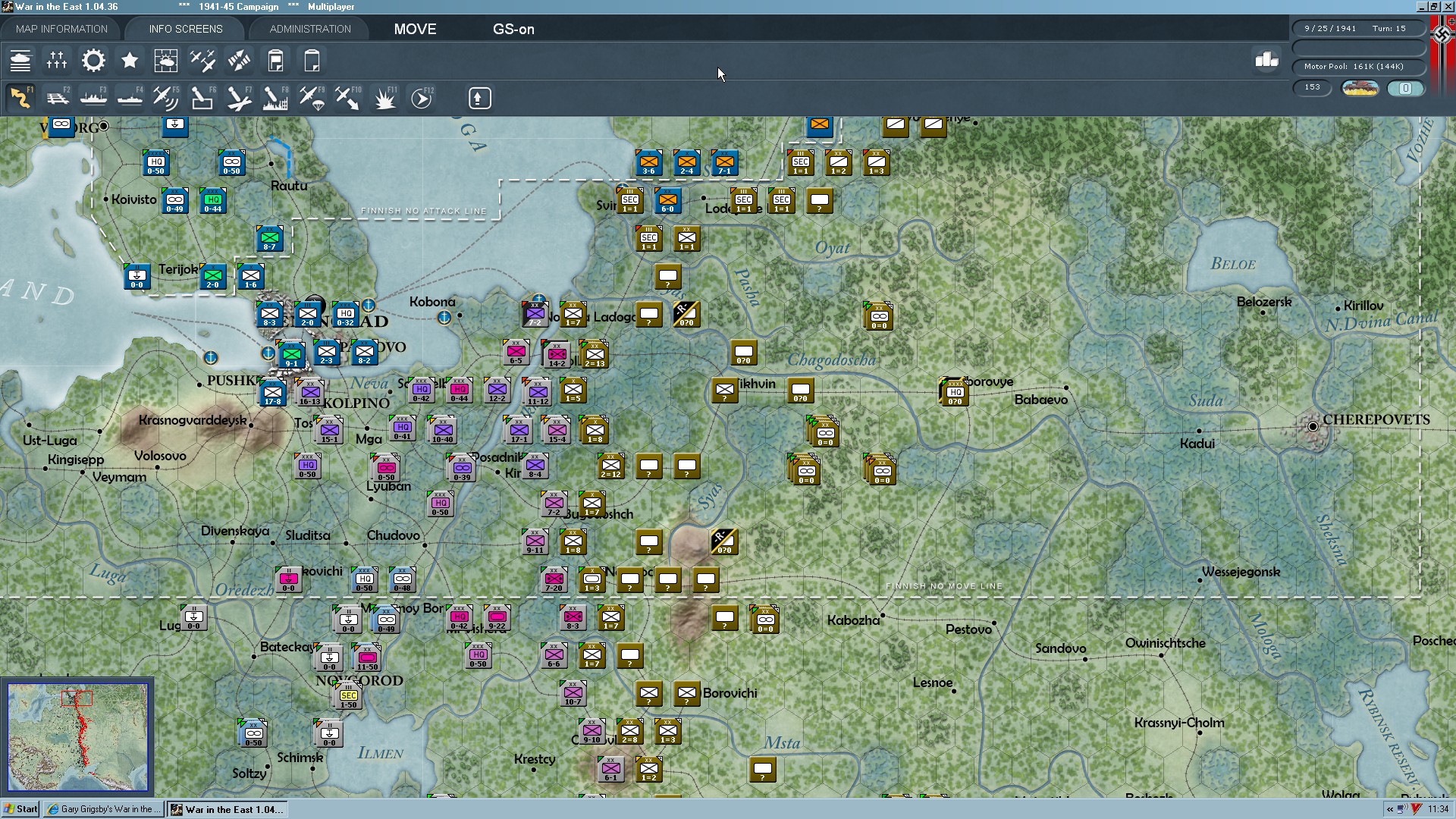This screenshot has width=1456, height=819.
Task: Select F5 air recon mode
Action: pos(166,98)
